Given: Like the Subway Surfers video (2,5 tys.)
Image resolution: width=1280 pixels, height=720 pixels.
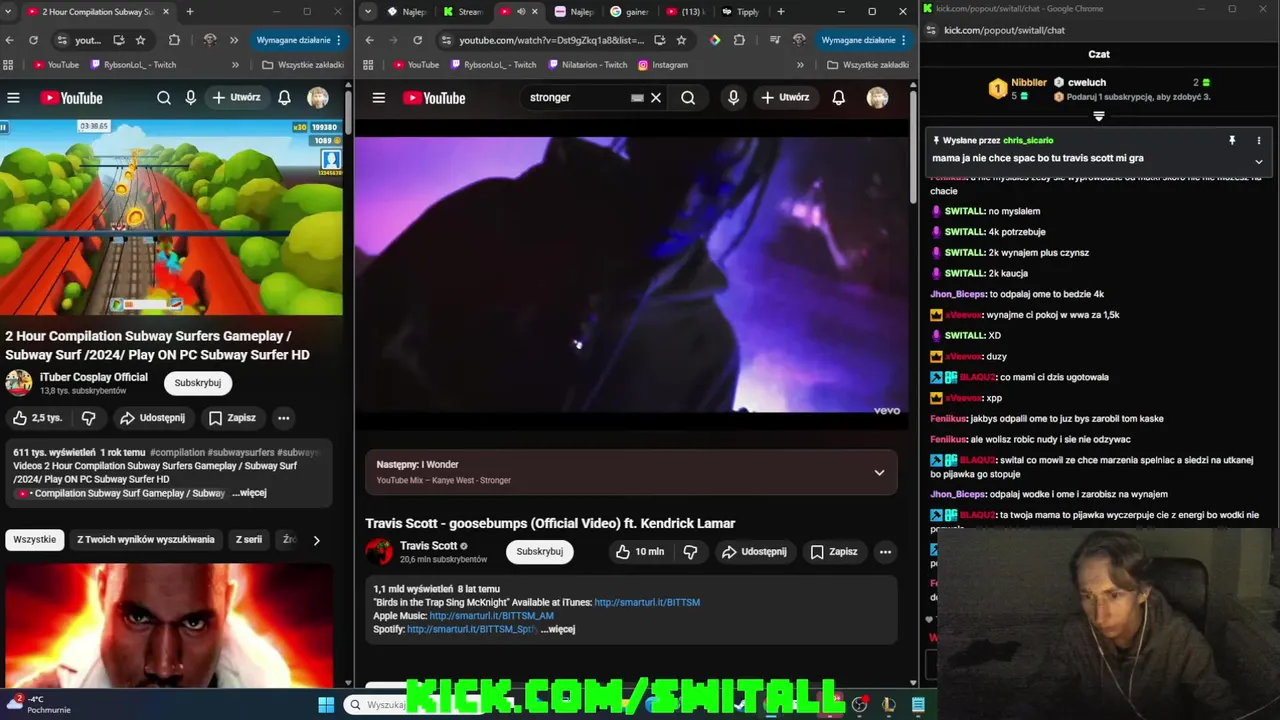Looking at the screenshot, I should (x=37, y=418).
